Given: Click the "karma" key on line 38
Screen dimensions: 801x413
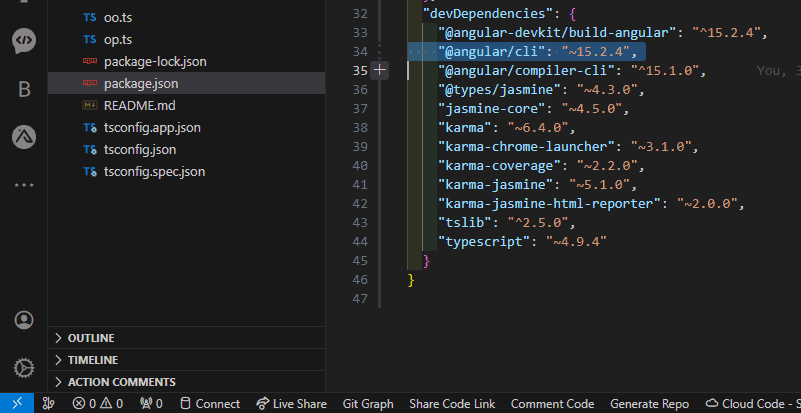Looking at the screenshot, I should pyautogui.click(x=464, y=128).
